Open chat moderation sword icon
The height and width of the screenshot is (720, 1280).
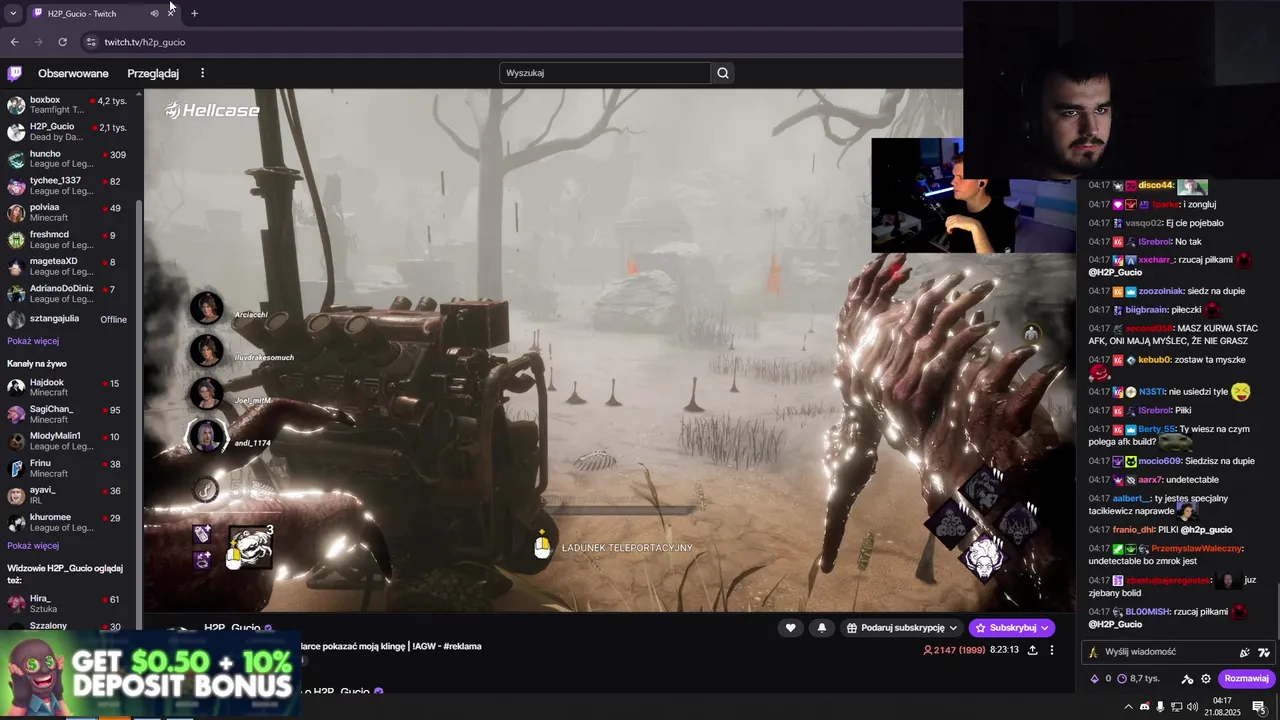pyautogui.click(x=1187, y=679)
